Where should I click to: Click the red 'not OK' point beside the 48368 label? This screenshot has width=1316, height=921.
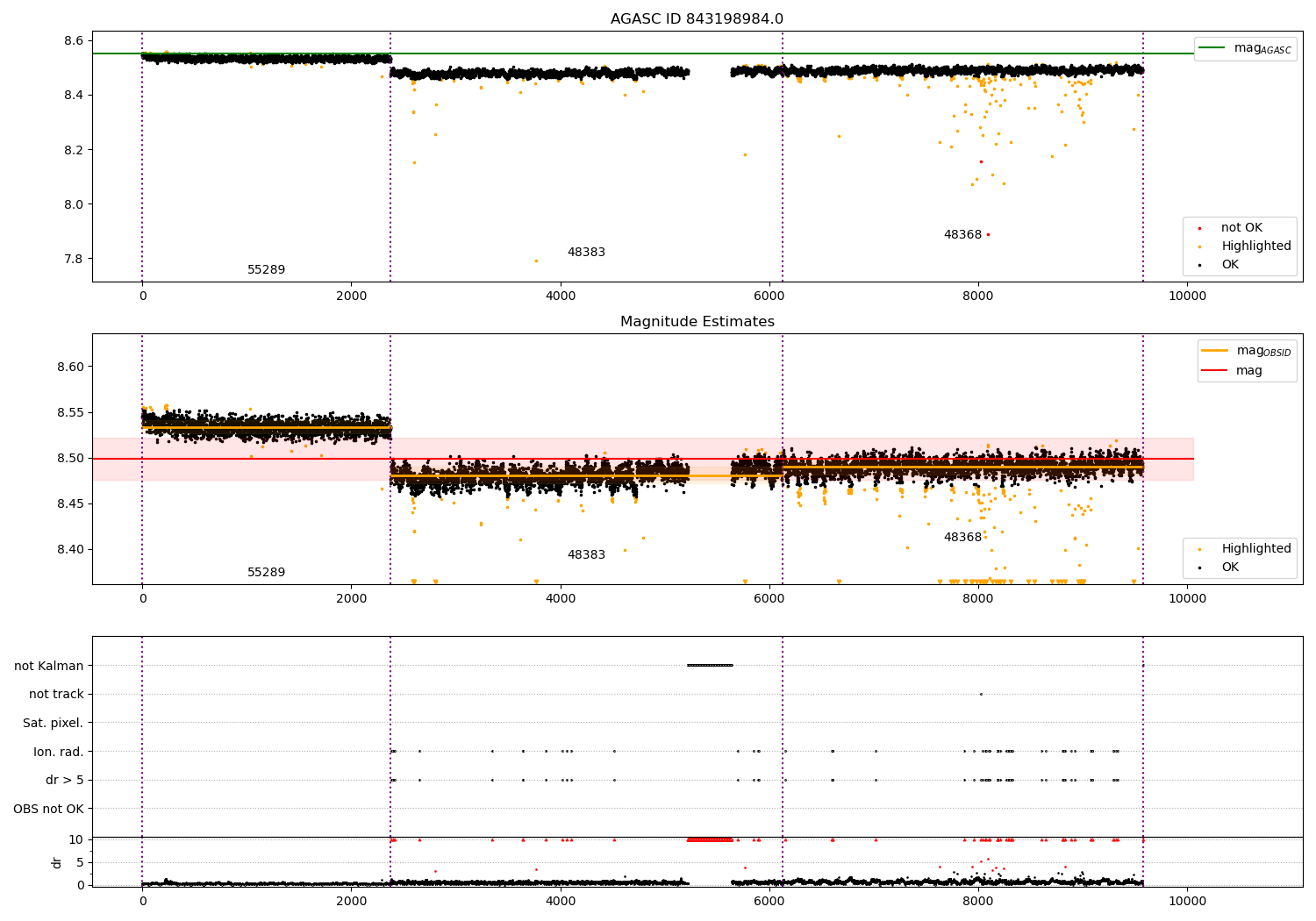tap(988, 234)
